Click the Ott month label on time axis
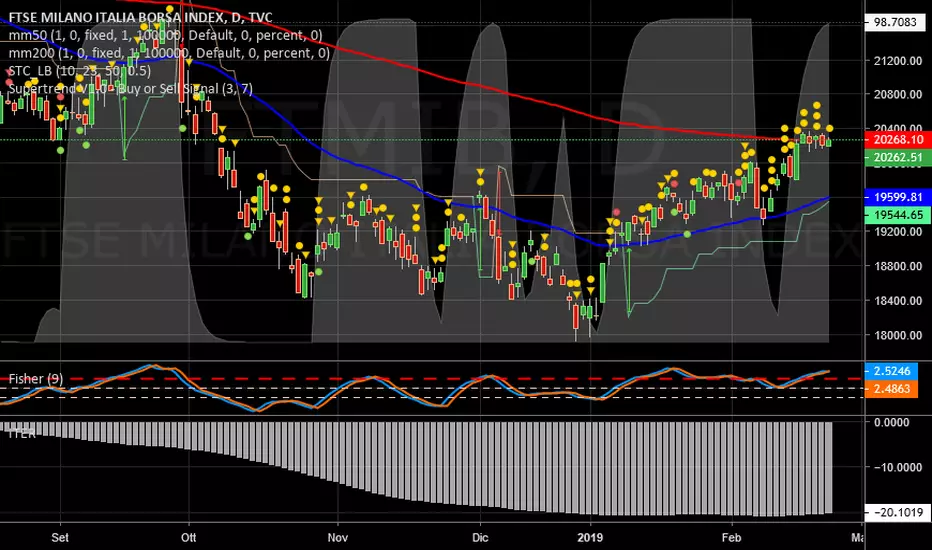The image size is (932, 550). (188, 538)
